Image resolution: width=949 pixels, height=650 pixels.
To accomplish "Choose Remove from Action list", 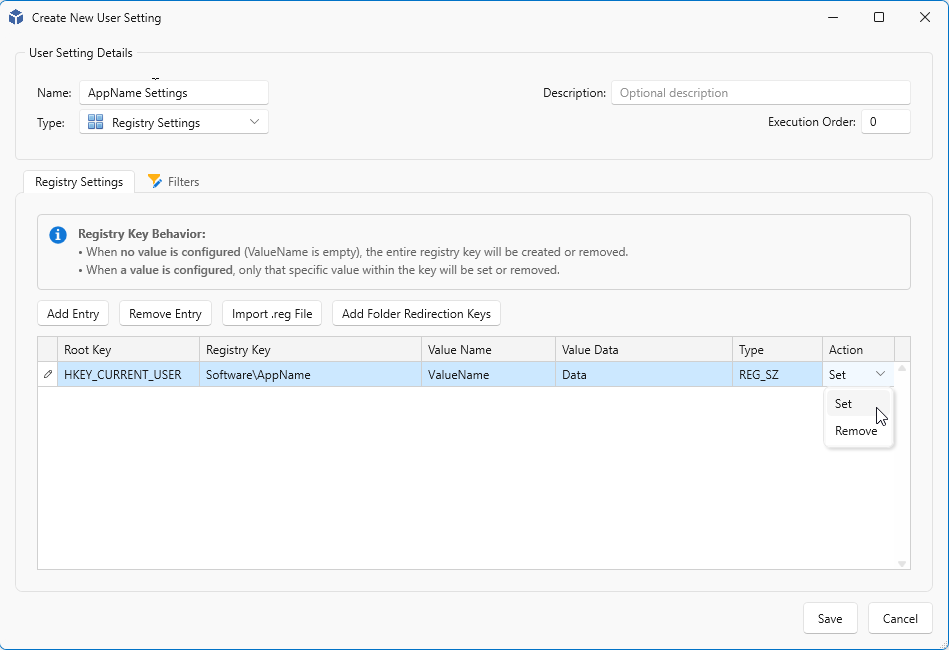I will (x=856, y=431).
